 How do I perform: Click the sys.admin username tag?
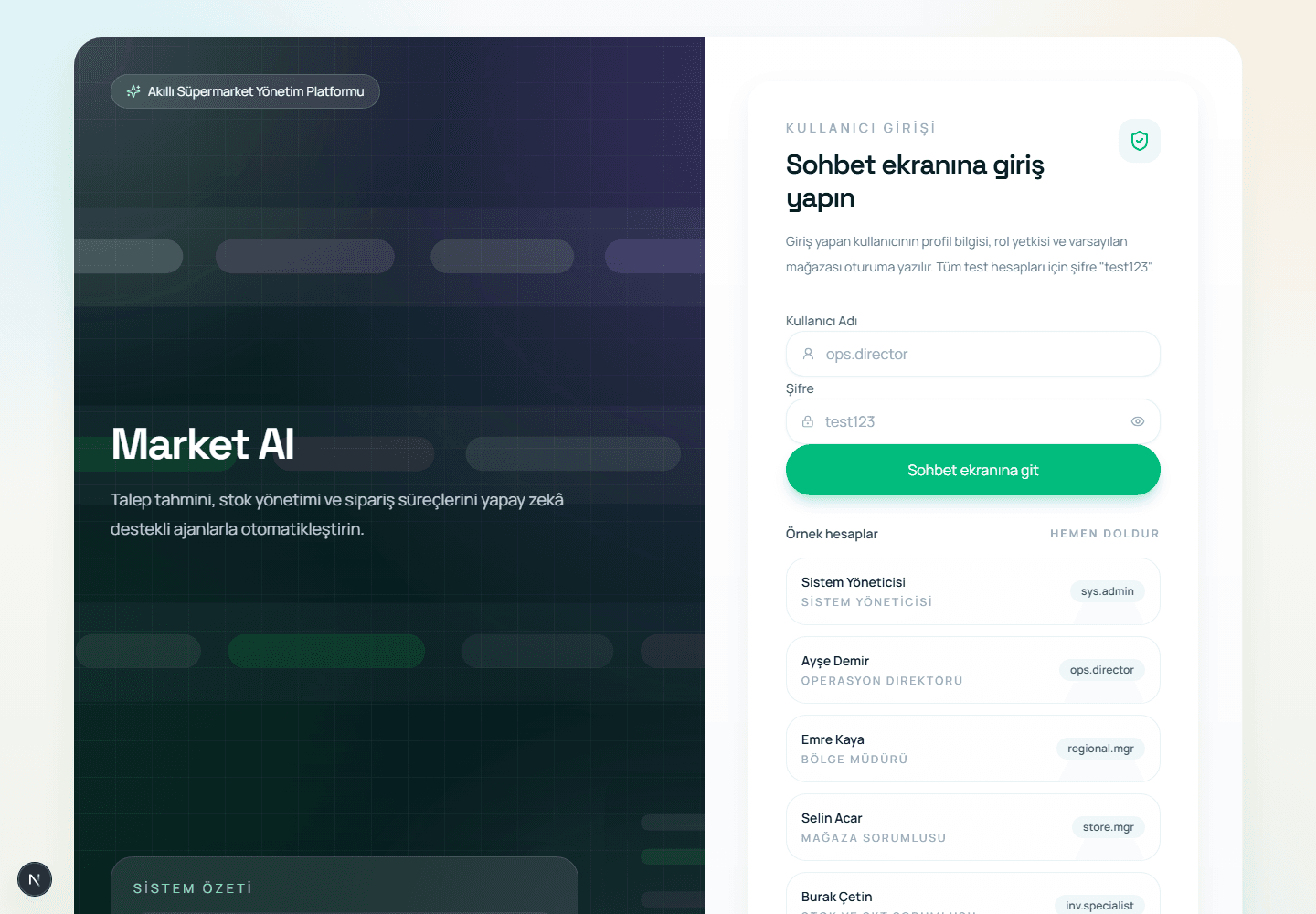(1107, 591)
